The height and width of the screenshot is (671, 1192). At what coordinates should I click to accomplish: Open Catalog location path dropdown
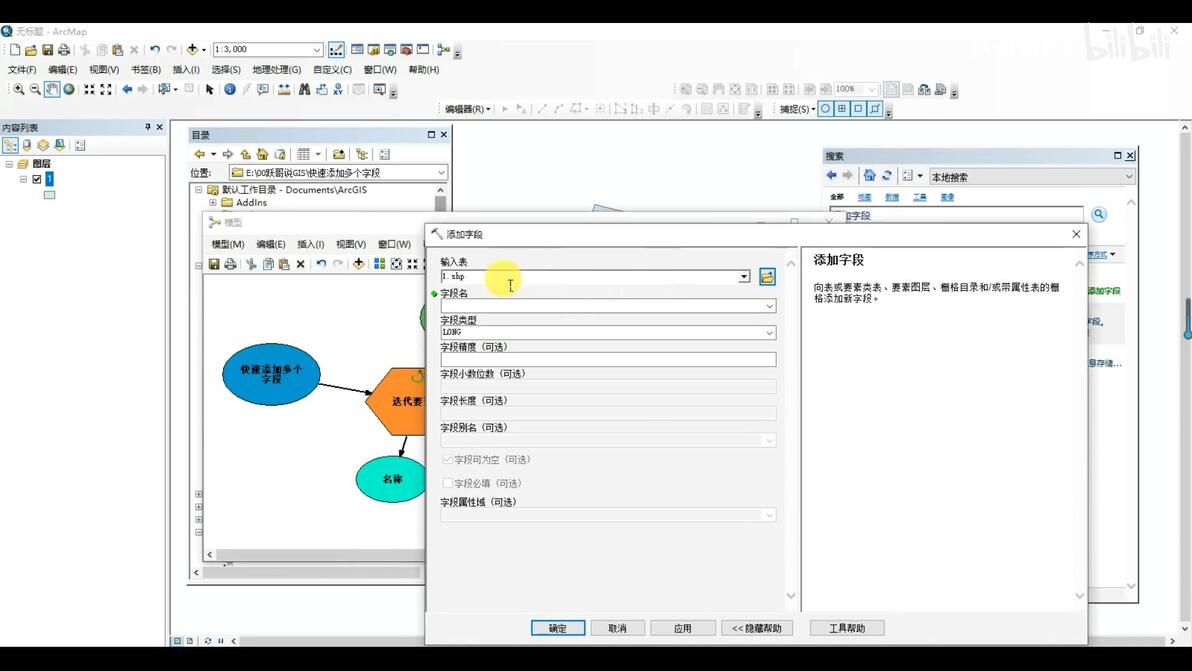tap(441, 173)
